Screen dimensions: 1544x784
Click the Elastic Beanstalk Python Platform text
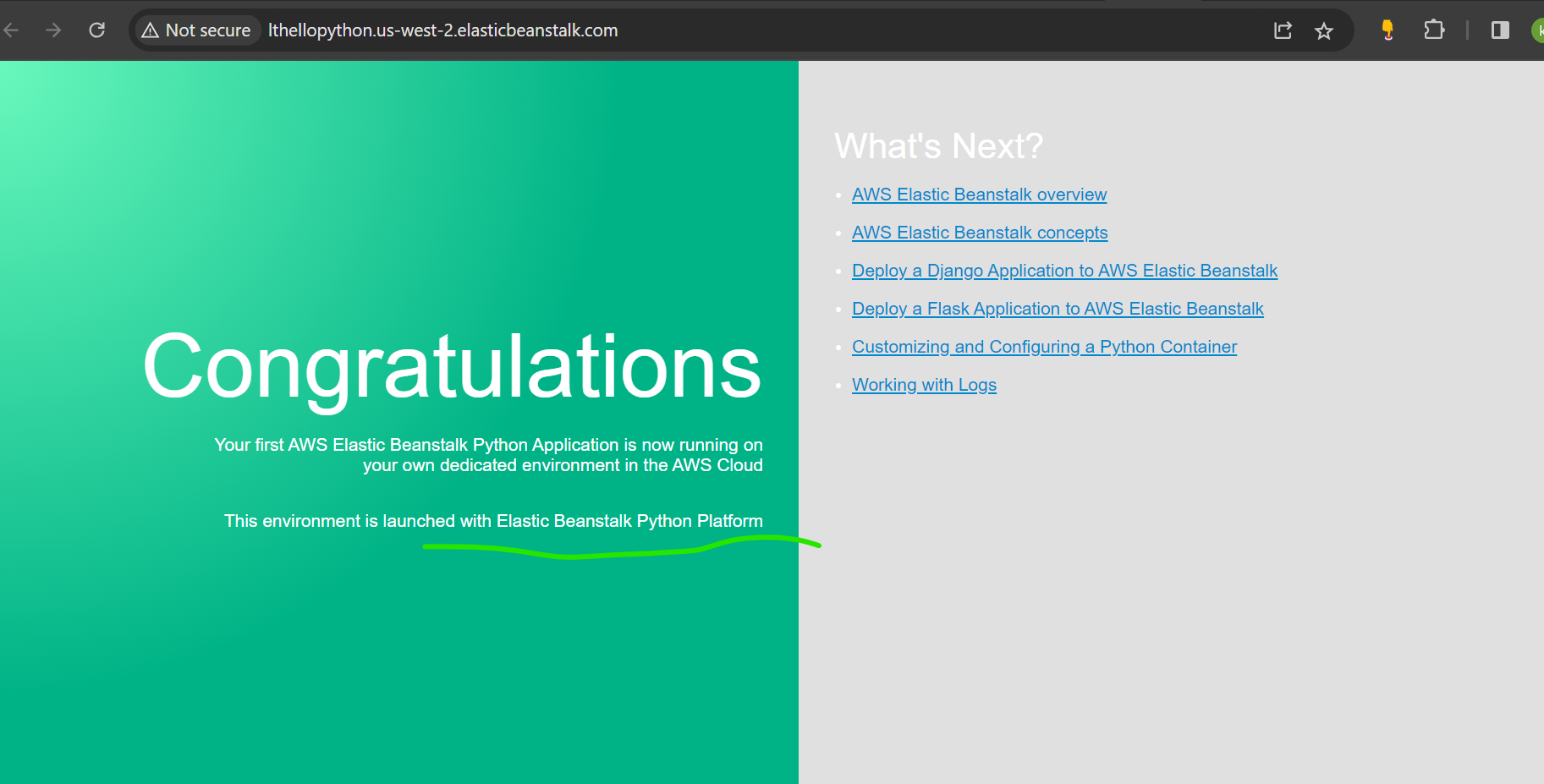pos(629,521)
